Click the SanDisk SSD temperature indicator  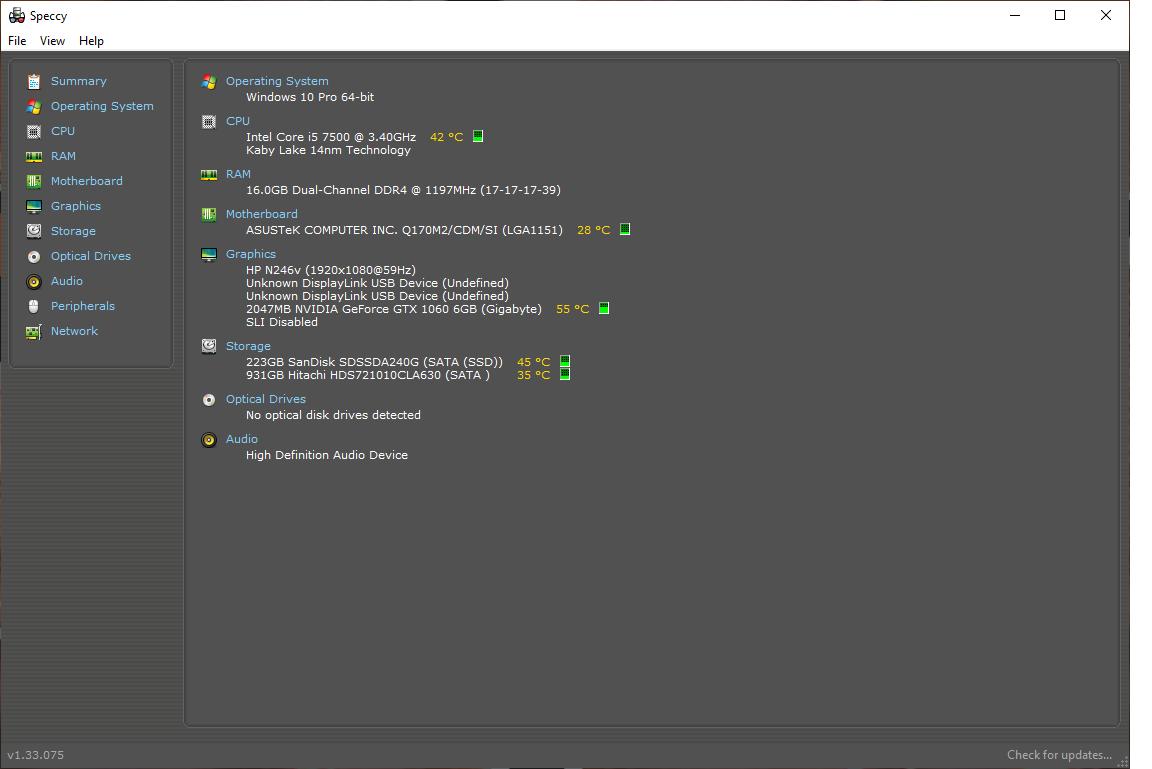pyautogui.click(x=565, y=361)
